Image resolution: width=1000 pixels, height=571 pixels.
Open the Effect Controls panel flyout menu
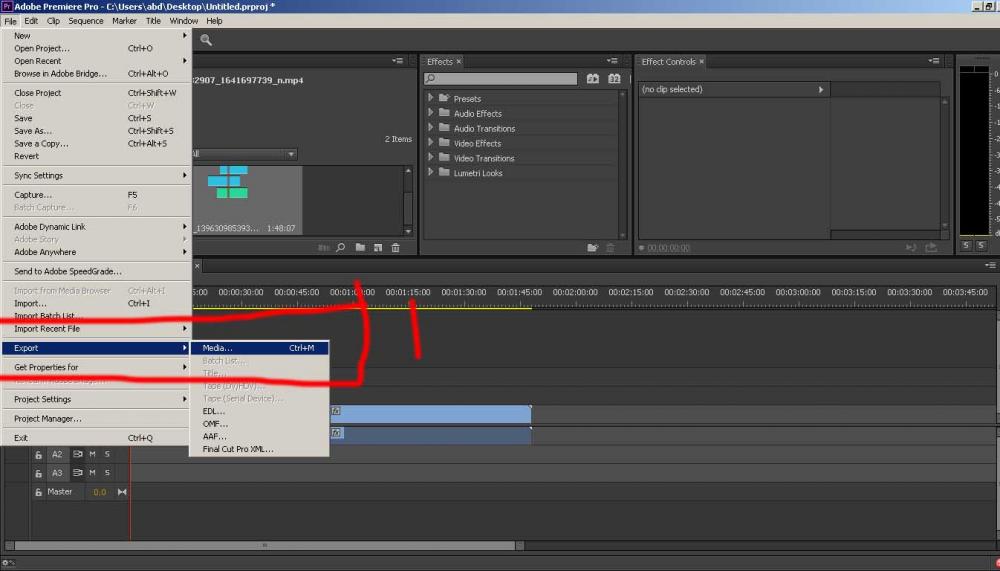pyautogui.click(x=934, y=61)
